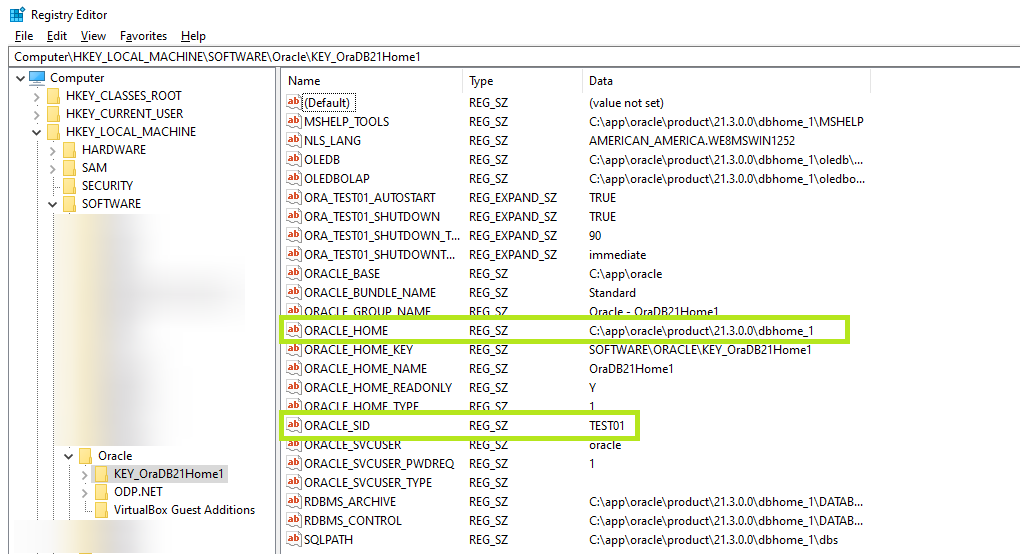The width and height of the screenshot is (1020, 554).
Task: Select the SAM key label
Action: 94,168
